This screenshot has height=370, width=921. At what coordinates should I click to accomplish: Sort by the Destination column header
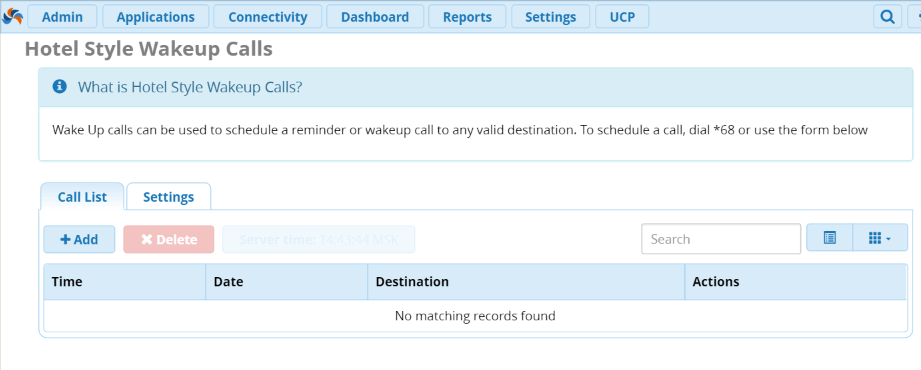[x=526, y=281]
